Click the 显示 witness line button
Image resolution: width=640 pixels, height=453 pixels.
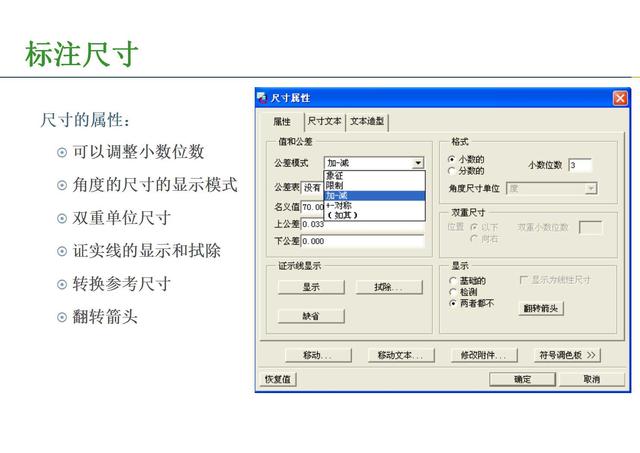(x=311, y=287)
